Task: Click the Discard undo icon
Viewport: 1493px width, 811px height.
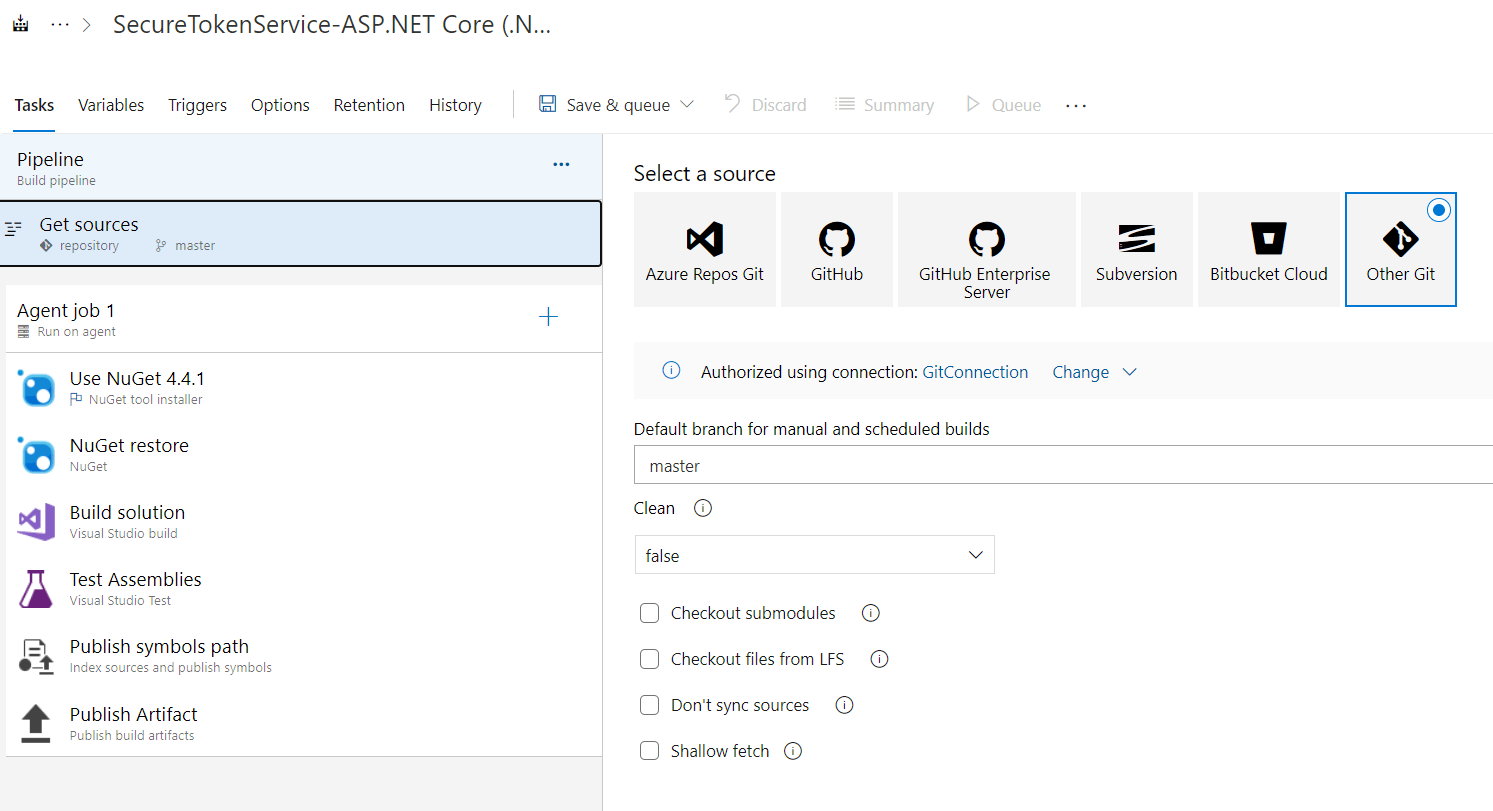Action: coord(732,104)
